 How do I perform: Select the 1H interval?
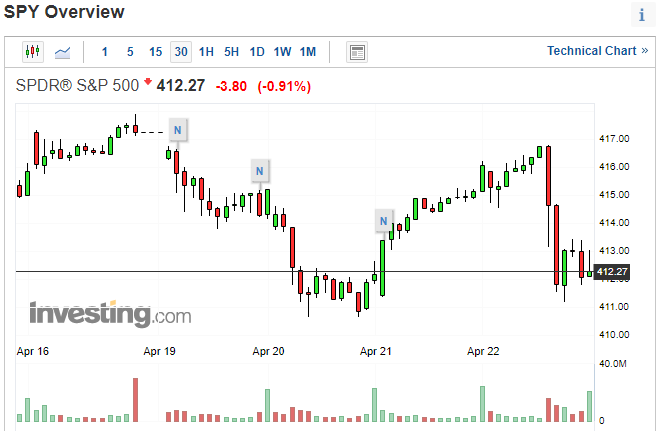pyautogui.click(x=206, y=52)
